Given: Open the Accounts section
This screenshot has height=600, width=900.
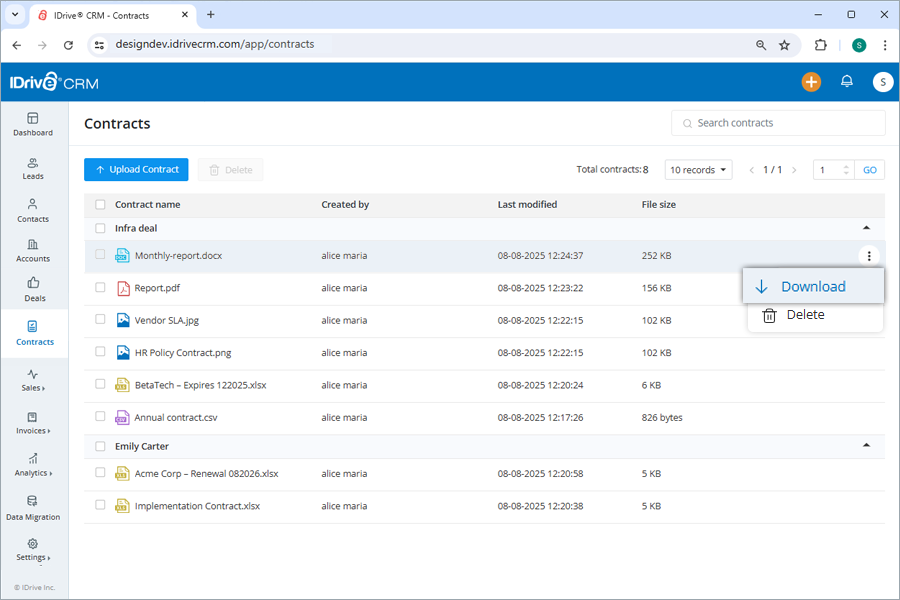Looking at the screenshot, I should (33, 250).
